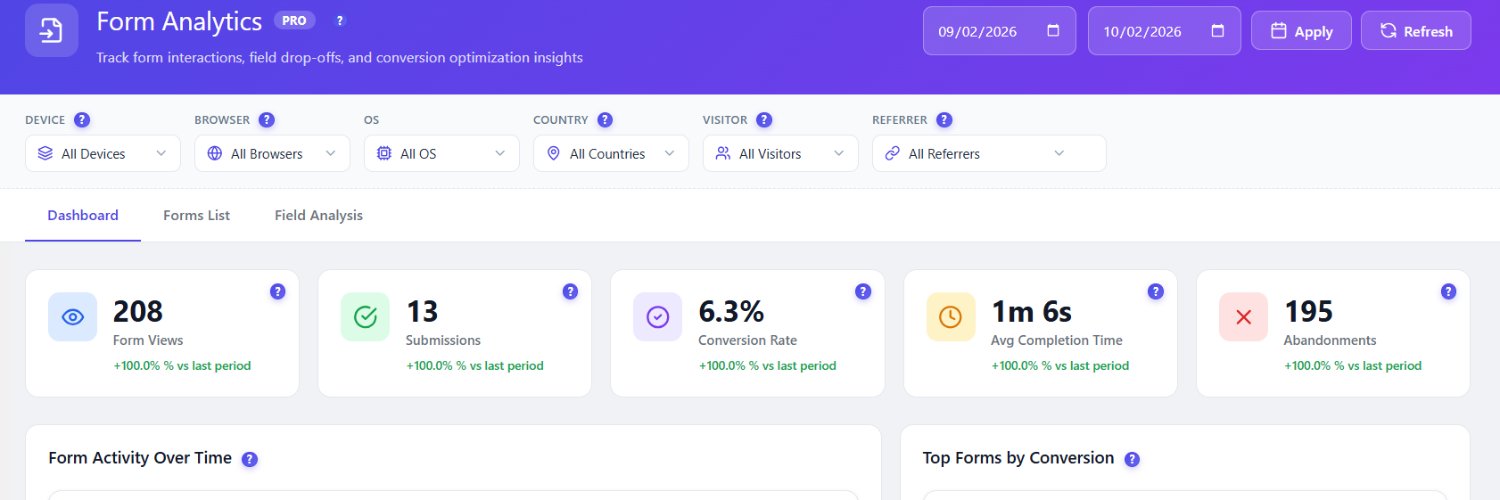Expand the All Devices dropdown
This screenshot has height=500, width=1500.
[103, 154]
